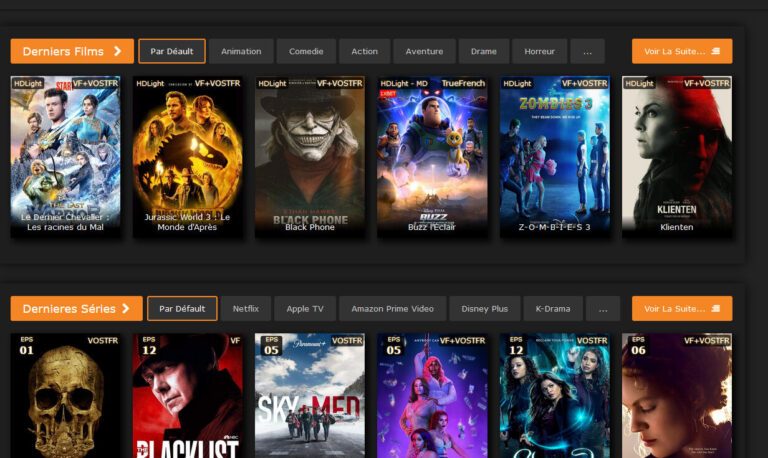768x458 pixels.
Task: Click HDLight - MD badge on Buzz poster
Action: [404, 83]
